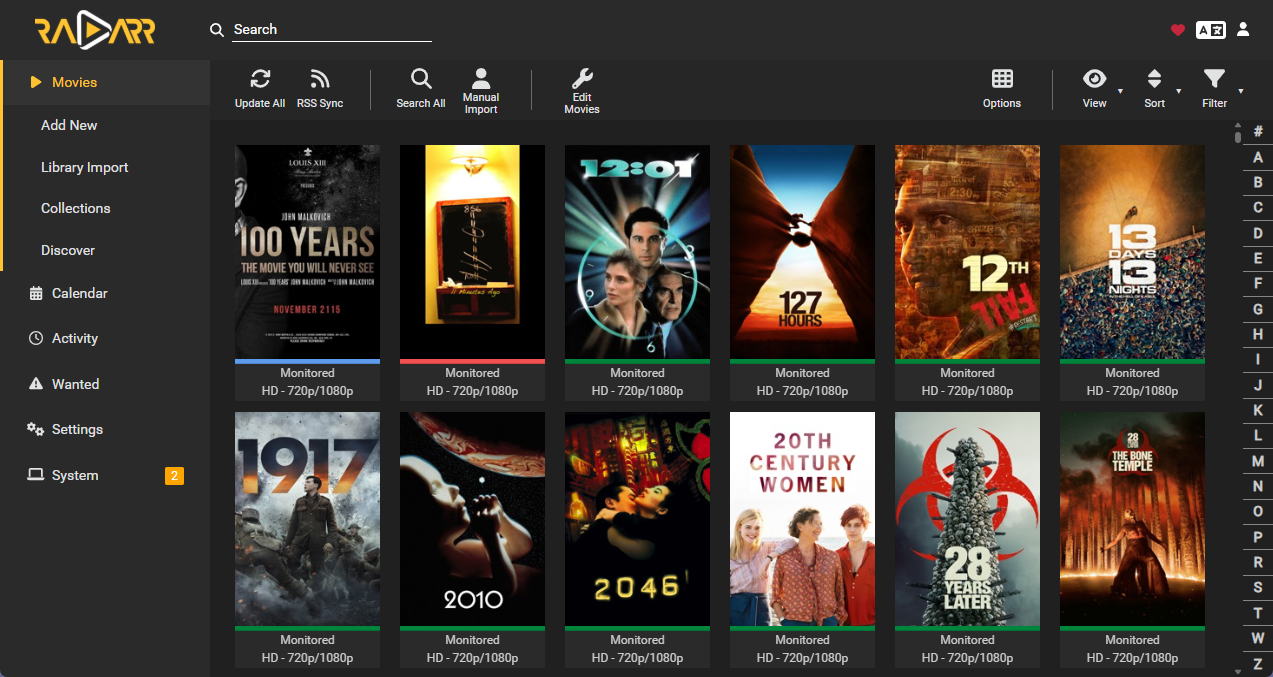Open Settings in the sidebar

click(x=105, y=429)
